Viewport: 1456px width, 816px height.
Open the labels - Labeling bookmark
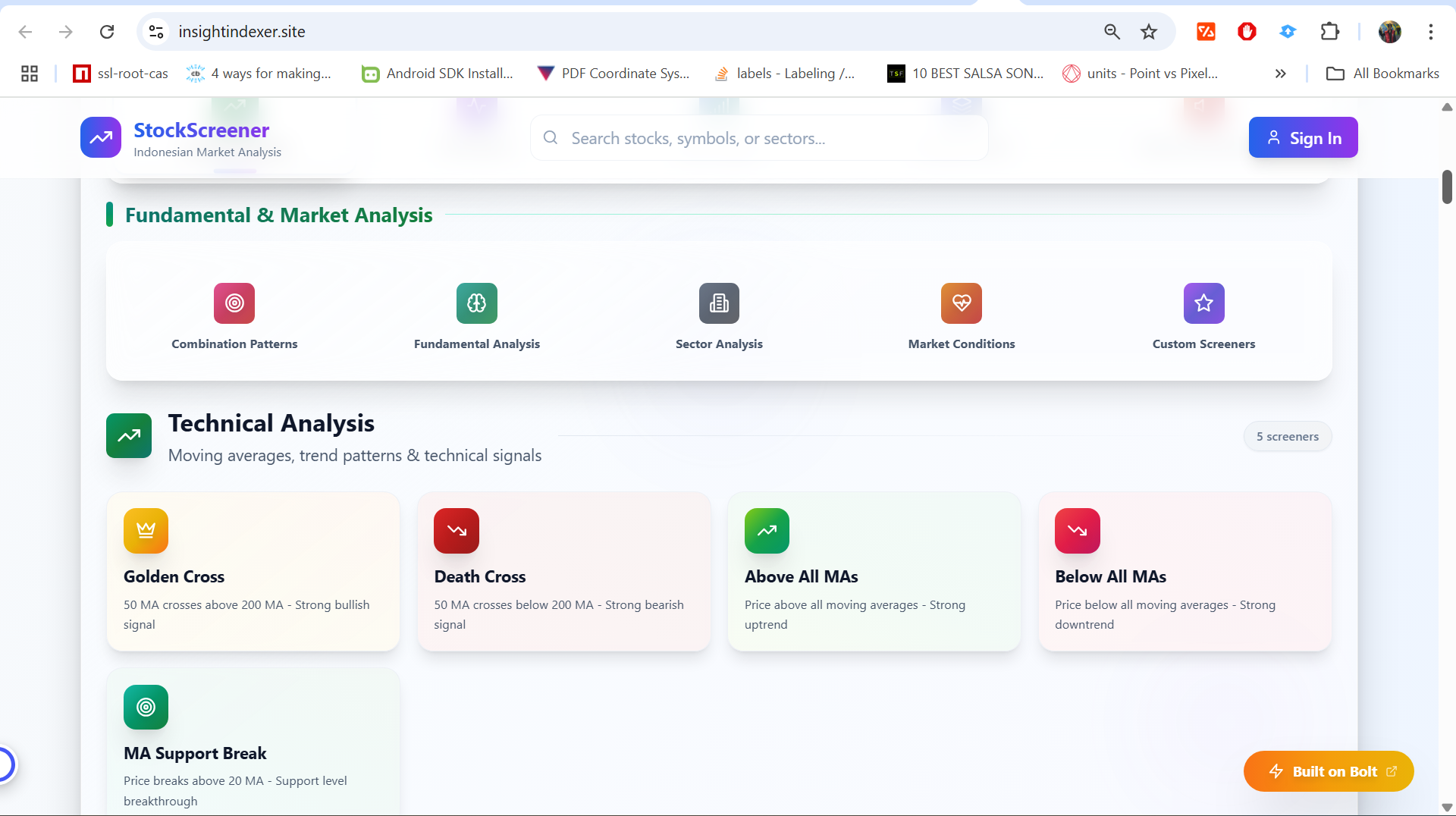(786, 74)
